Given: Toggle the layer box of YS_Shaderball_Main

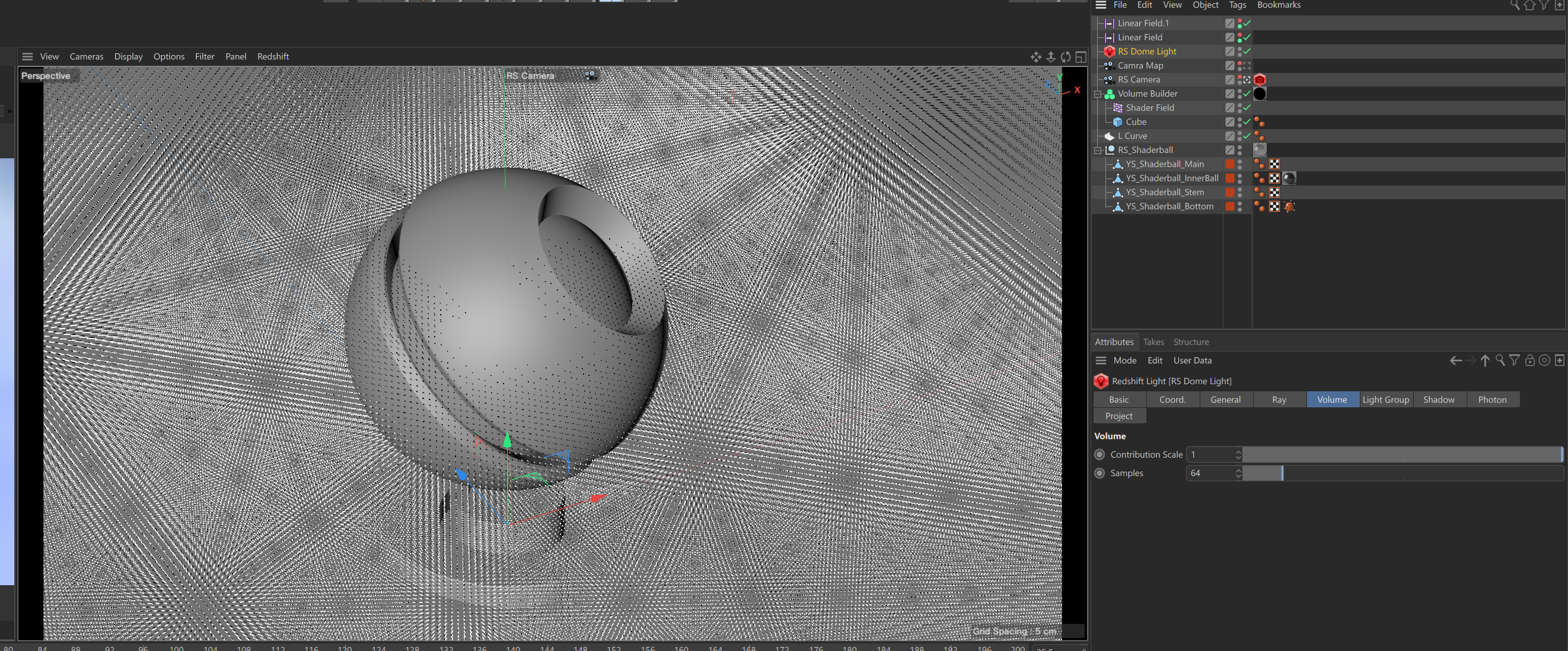Looking at the screenshot, I should pyautogui.click(x=1229, y=164).
